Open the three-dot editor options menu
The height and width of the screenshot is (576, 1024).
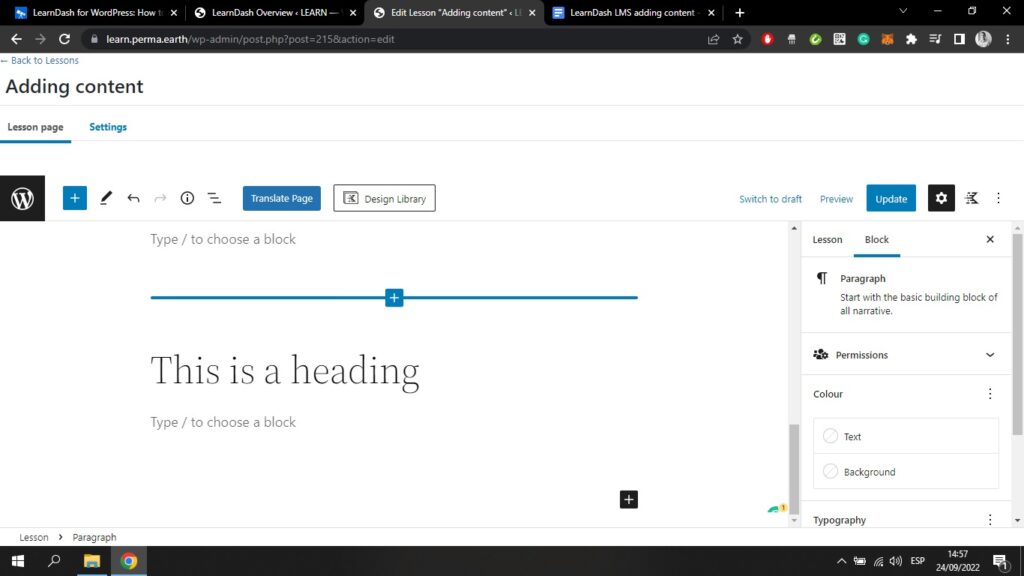(x=998, y=198)
